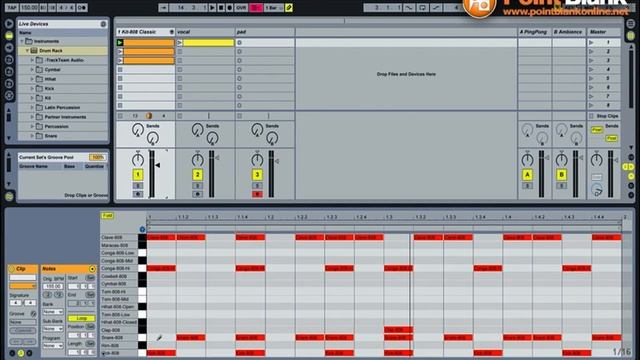Click the Stop Clips button
This screenshot has height=360, width=640.
tap(604, 116)
